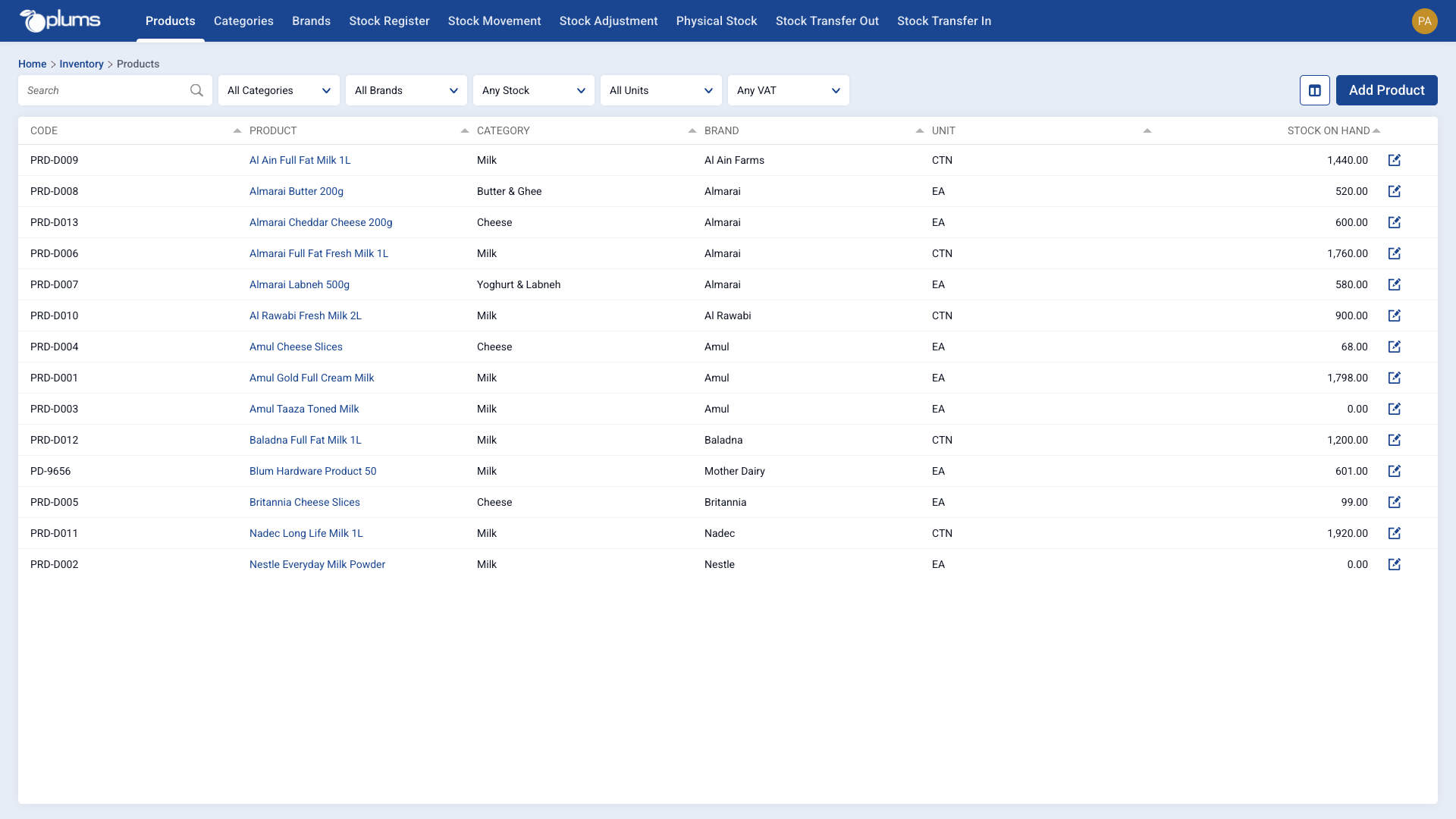1456x819 pixels.
Task: Edit the Al Ain Full Fat Milk 1L row
Action: [x=1395, y=160]
